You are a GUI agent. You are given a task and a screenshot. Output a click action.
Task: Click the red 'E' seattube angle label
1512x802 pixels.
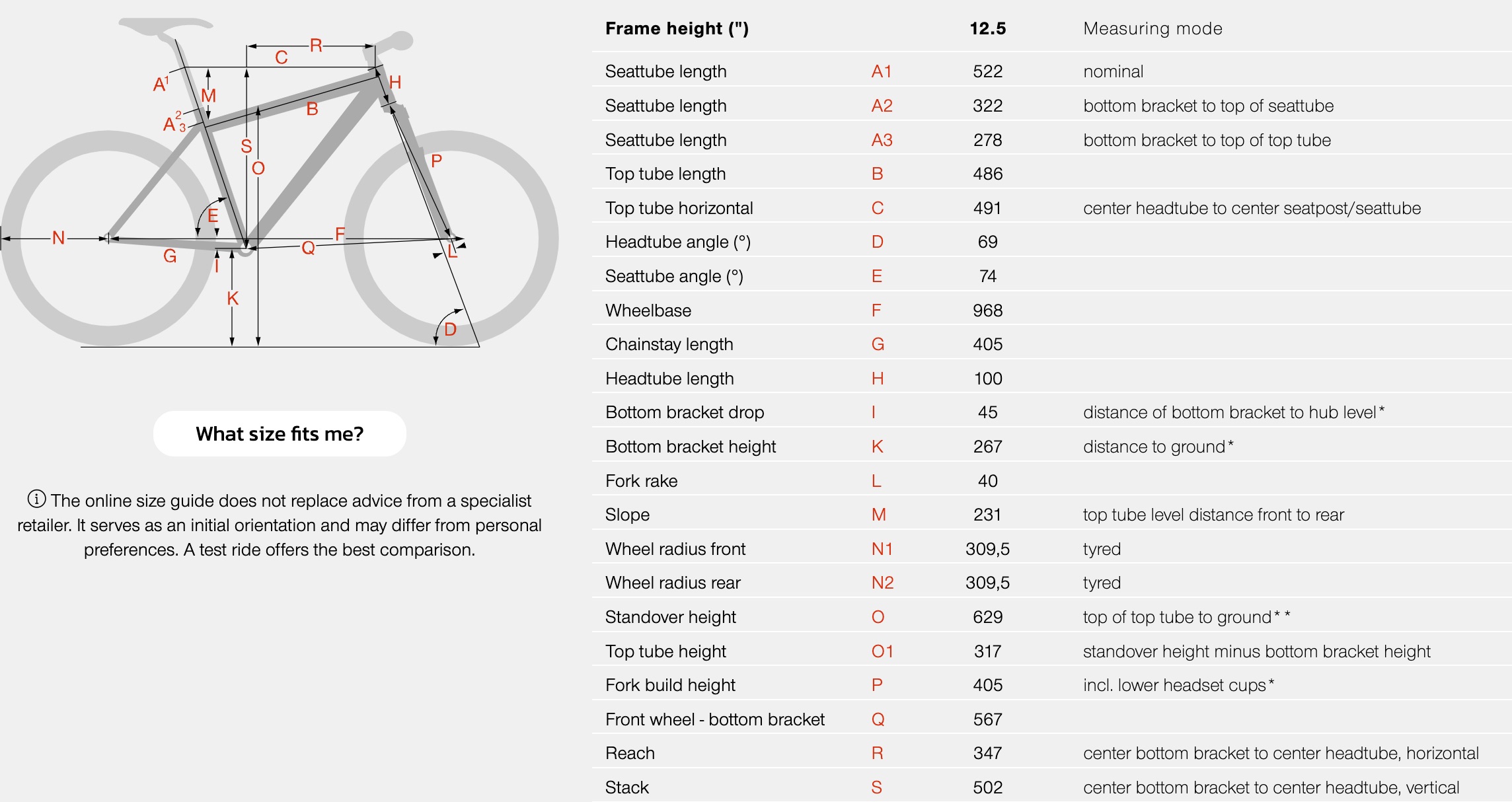(x=213, y=215)
